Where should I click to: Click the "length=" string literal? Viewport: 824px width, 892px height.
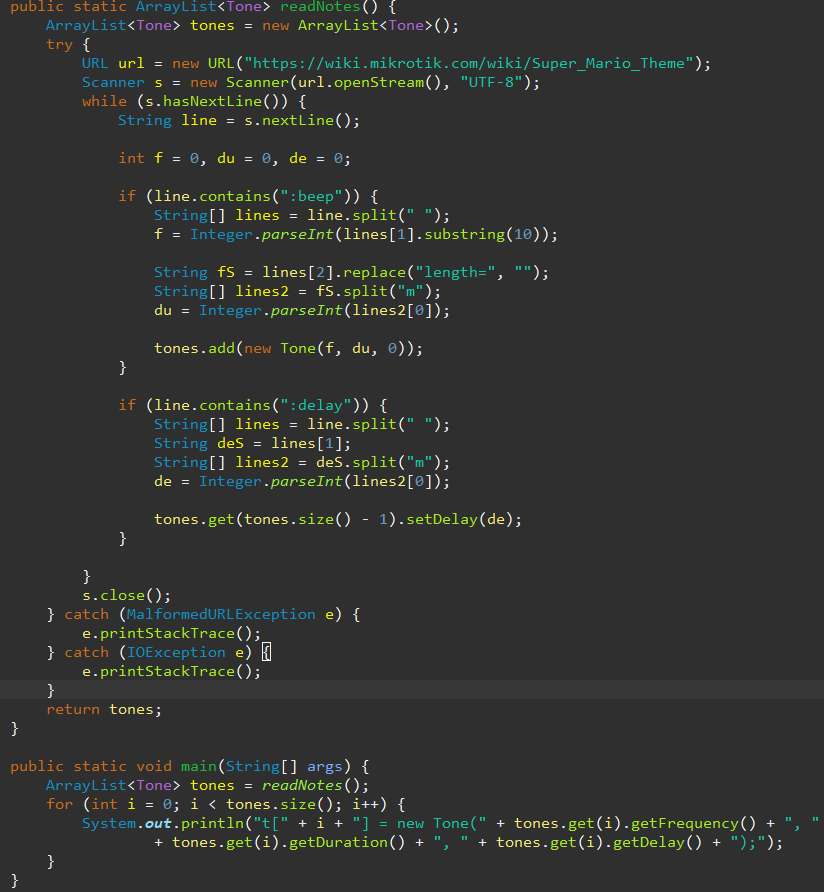[x=455, y=272]
